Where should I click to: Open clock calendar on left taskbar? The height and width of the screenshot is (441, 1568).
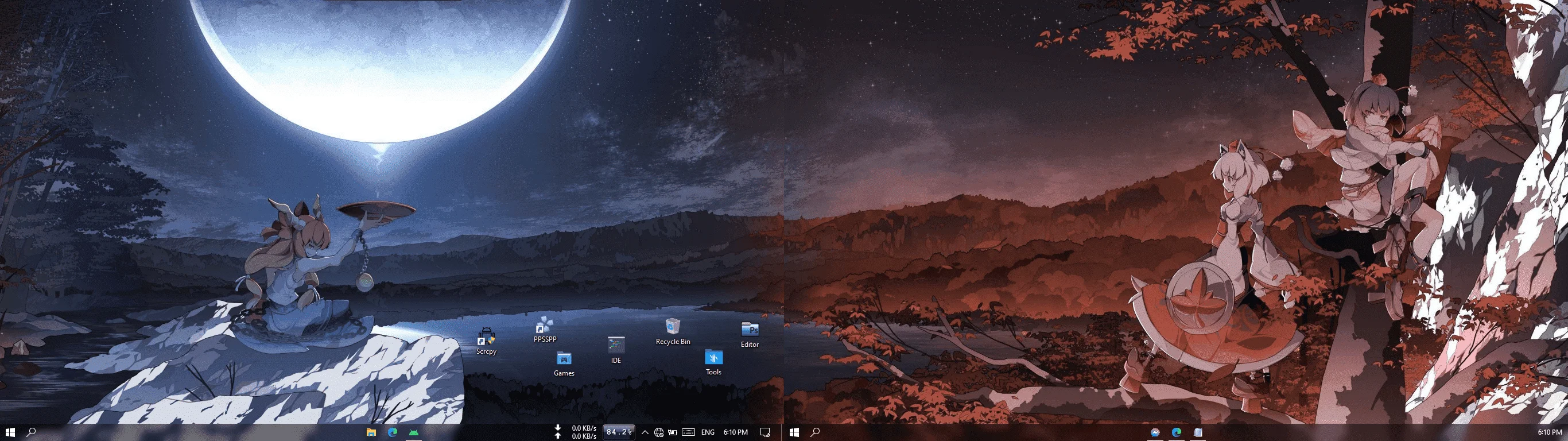(x=735, y=432)
